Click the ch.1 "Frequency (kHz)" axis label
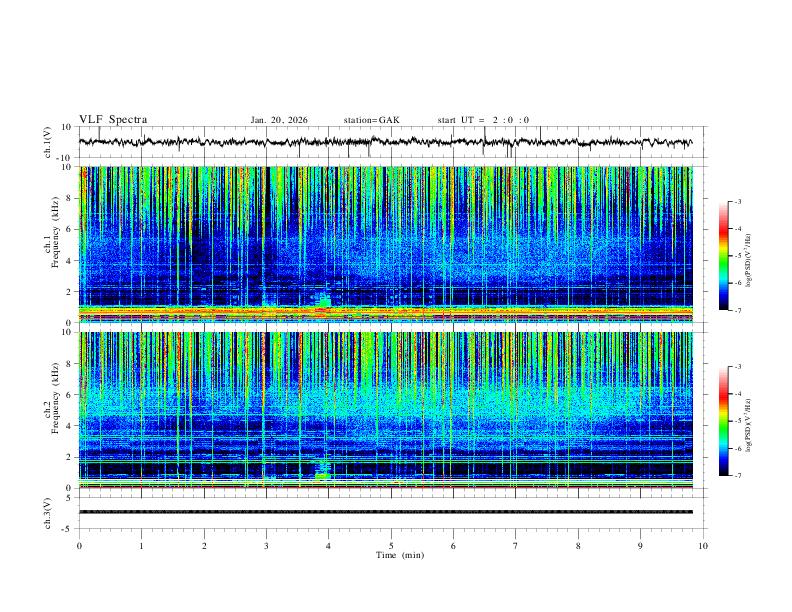This screenshot has width=792, height=612. pos(55,232)
